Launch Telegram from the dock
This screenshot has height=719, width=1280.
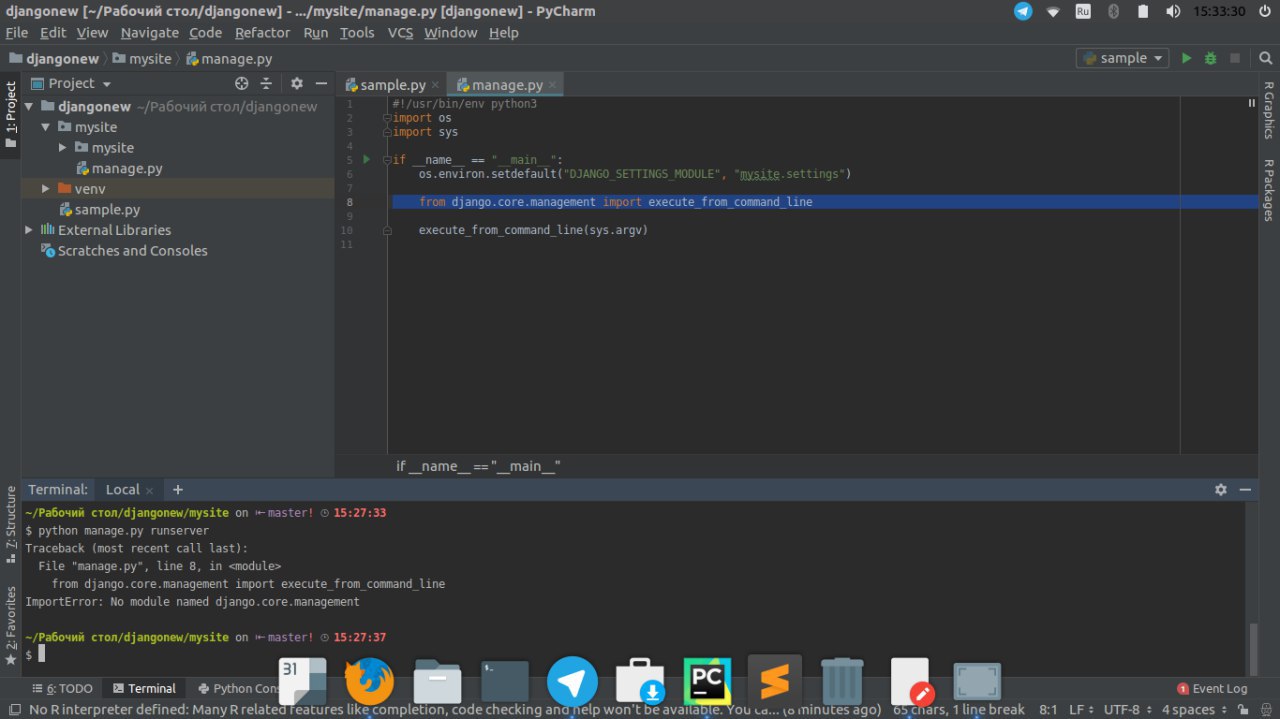(x=572, y=681)
